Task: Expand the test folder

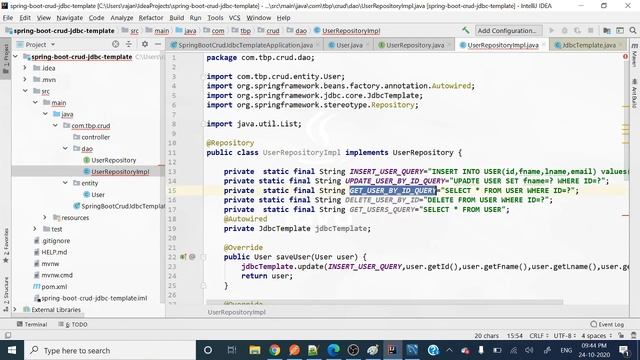Action: tap(35, 229)
